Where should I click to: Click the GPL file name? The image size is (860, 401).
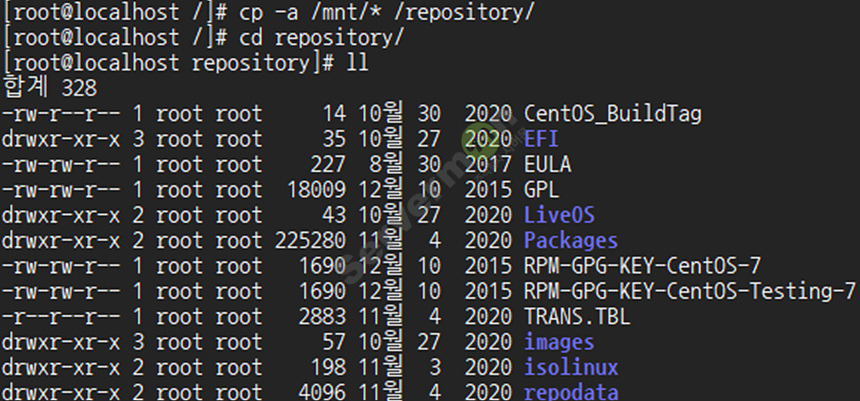(541, 189)
